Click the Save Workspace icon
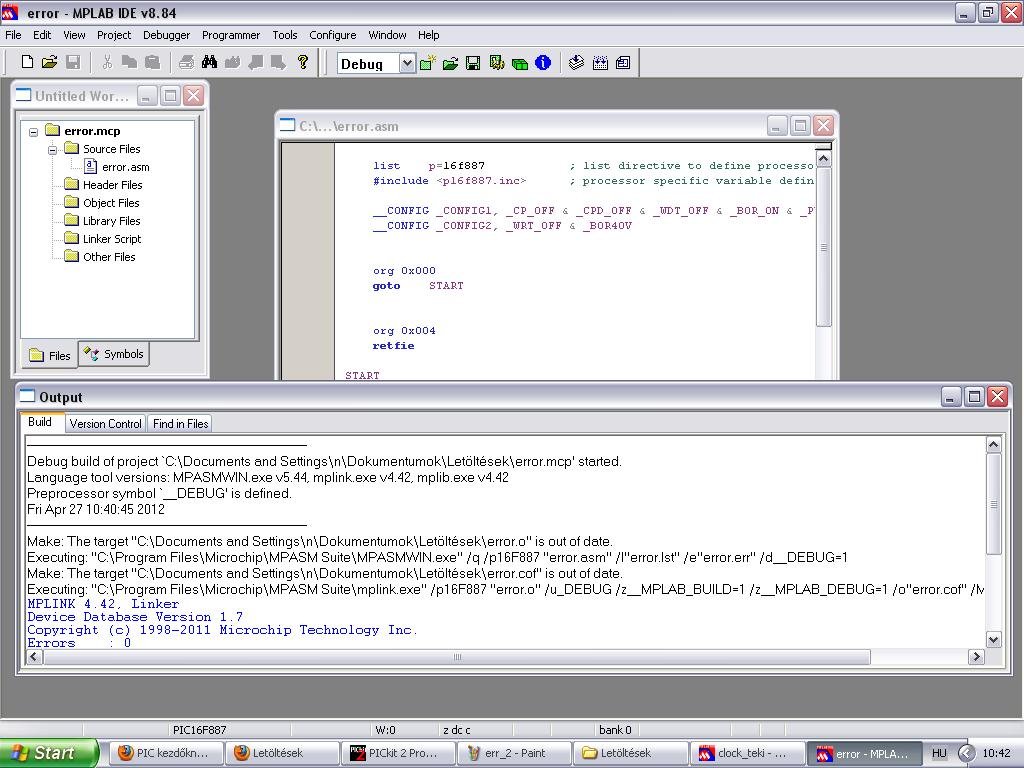The image size is (1024, 768). click(473, 63)
